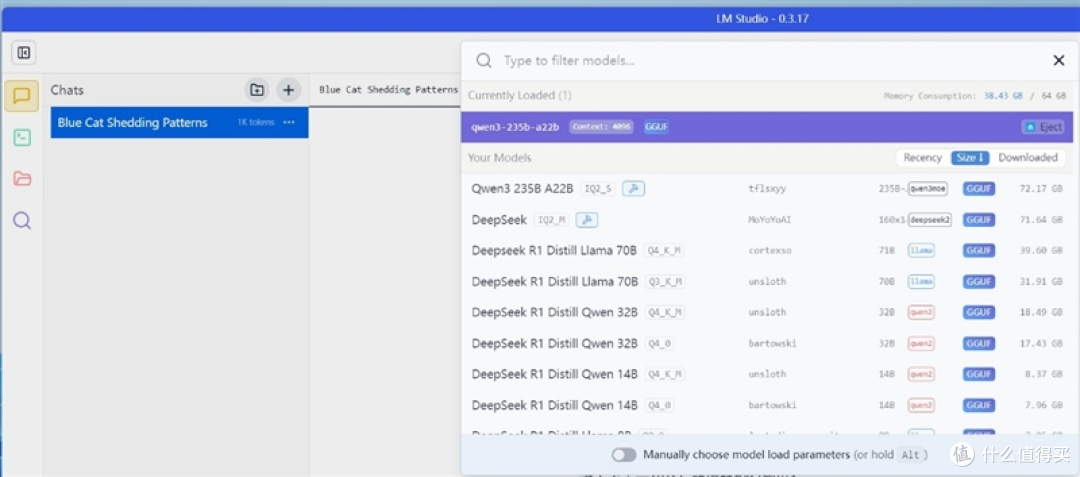Screen dimensions: 1080x477
Task: Click the magnifier icon in model filter
Action: coord(484,61)
